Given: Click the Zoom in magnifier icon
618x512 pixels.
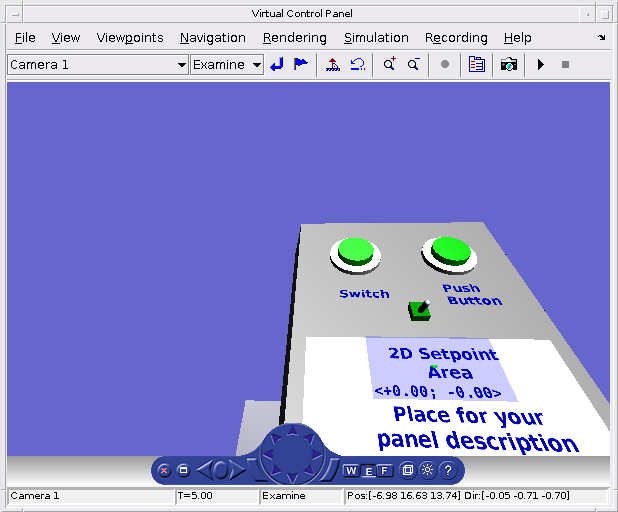Looking at the screenshot, I should tap(389, 64).
